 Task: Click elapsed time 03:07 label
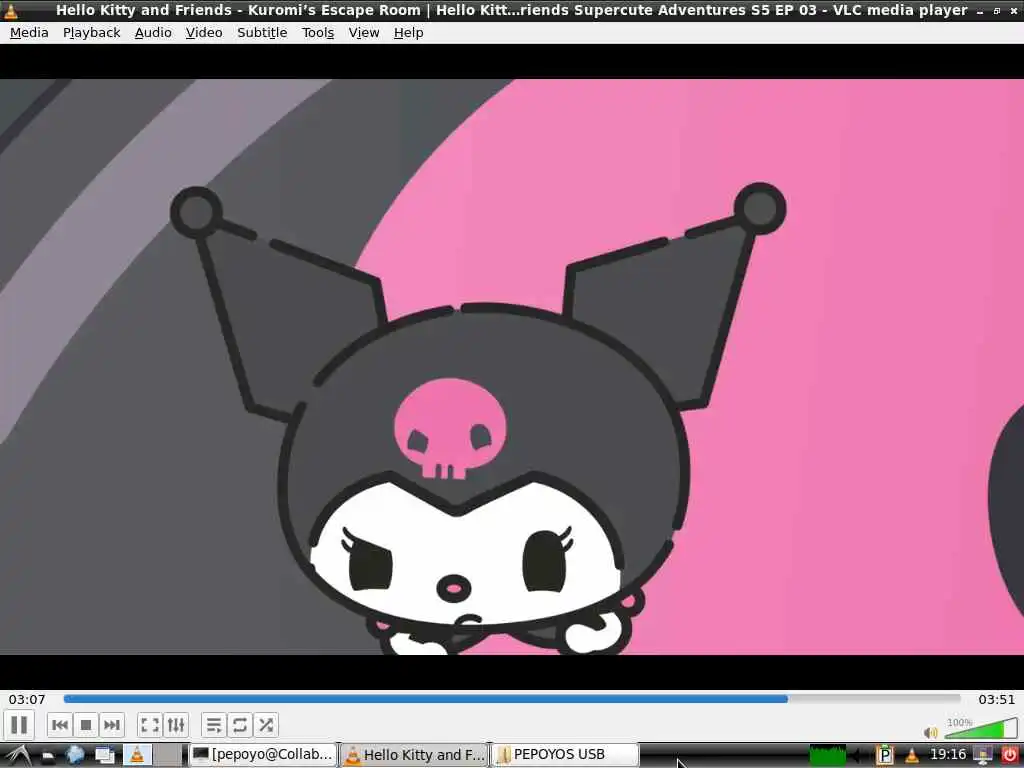(x=27, y=699)
